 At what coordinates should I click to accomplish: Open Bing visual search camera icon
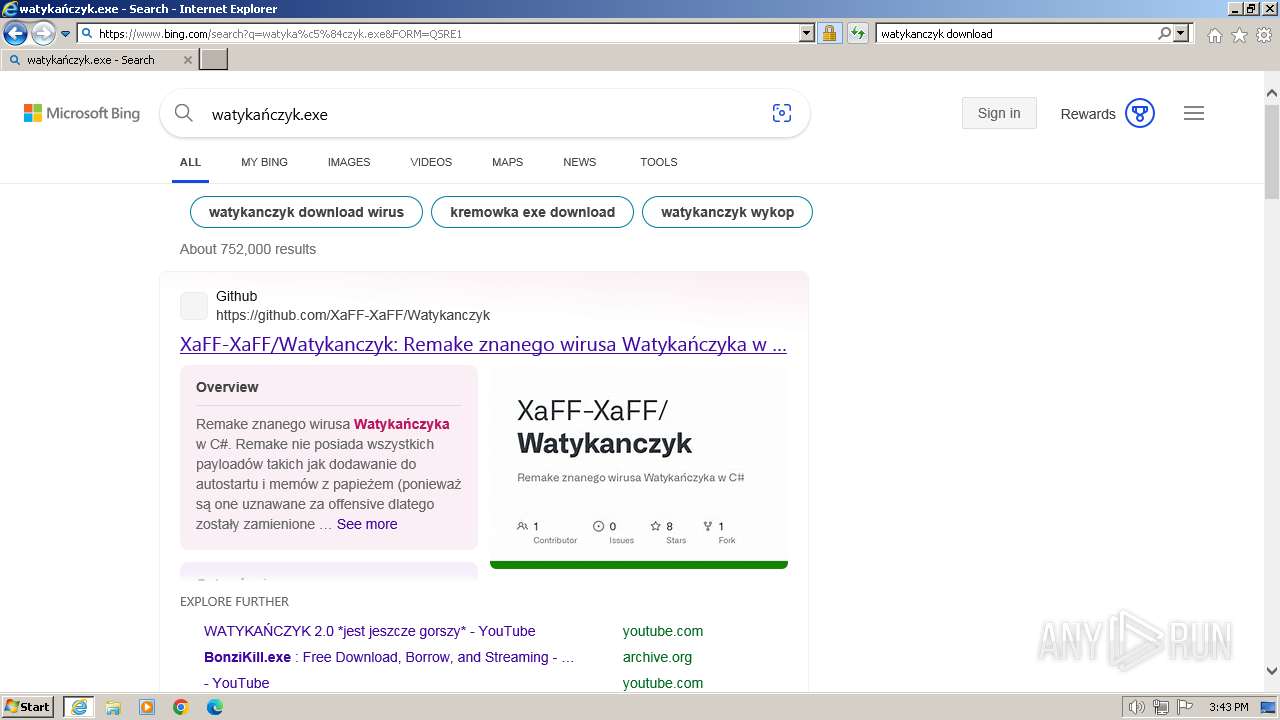(x=782, y=113)
